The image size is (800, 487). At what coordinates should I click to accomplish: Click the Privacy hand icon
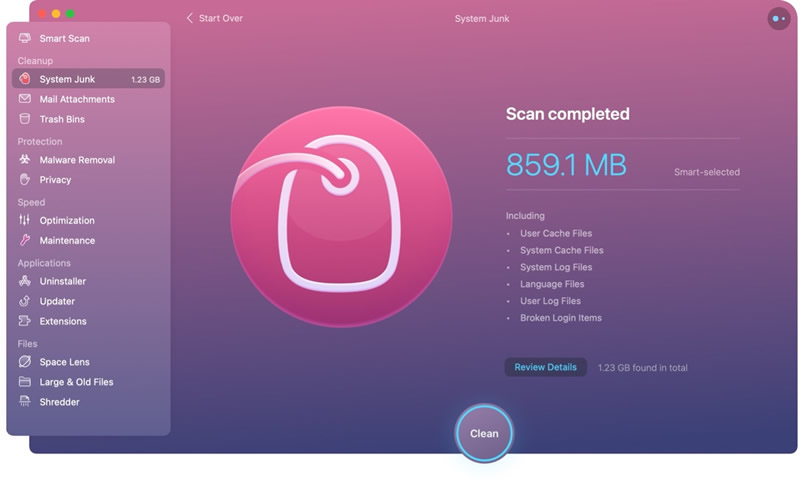pyautogui.click(x=24, y=179)
